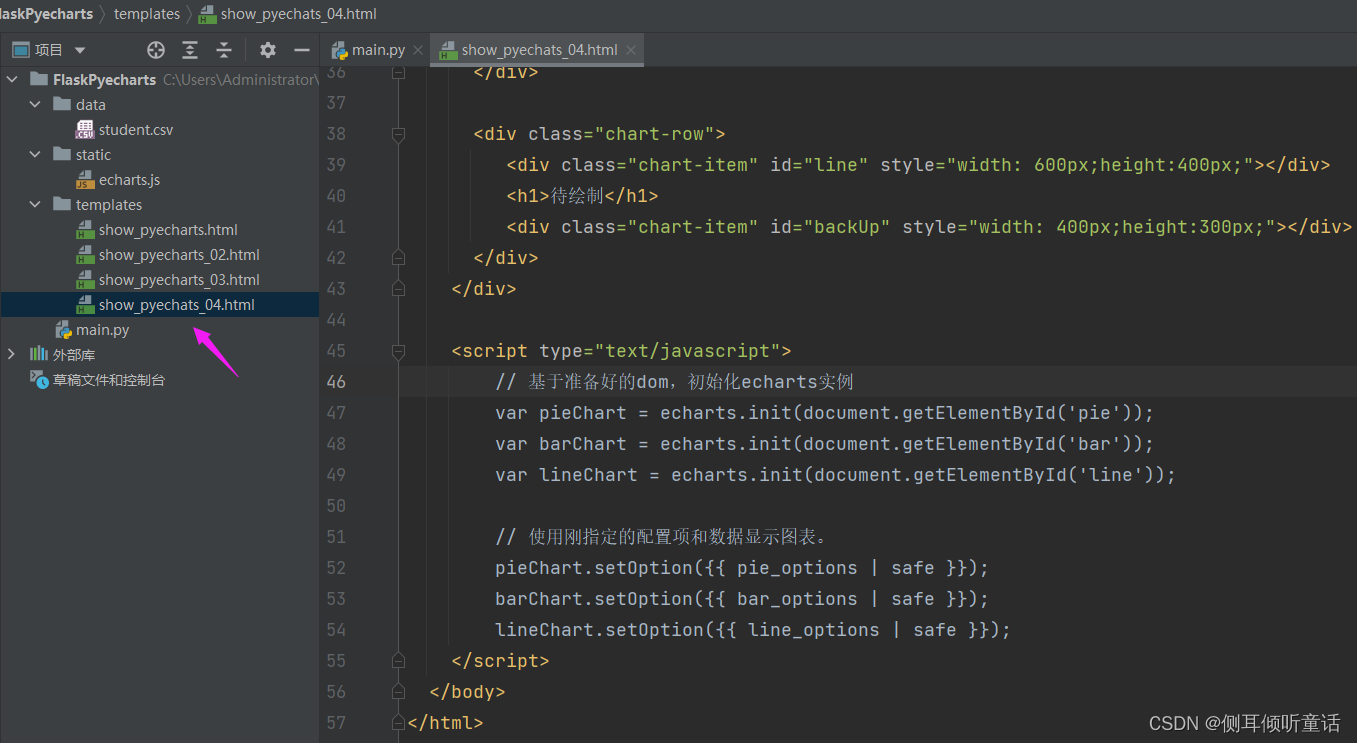Open show_pyecharts_02.html in tree

[x=179, y=254]
